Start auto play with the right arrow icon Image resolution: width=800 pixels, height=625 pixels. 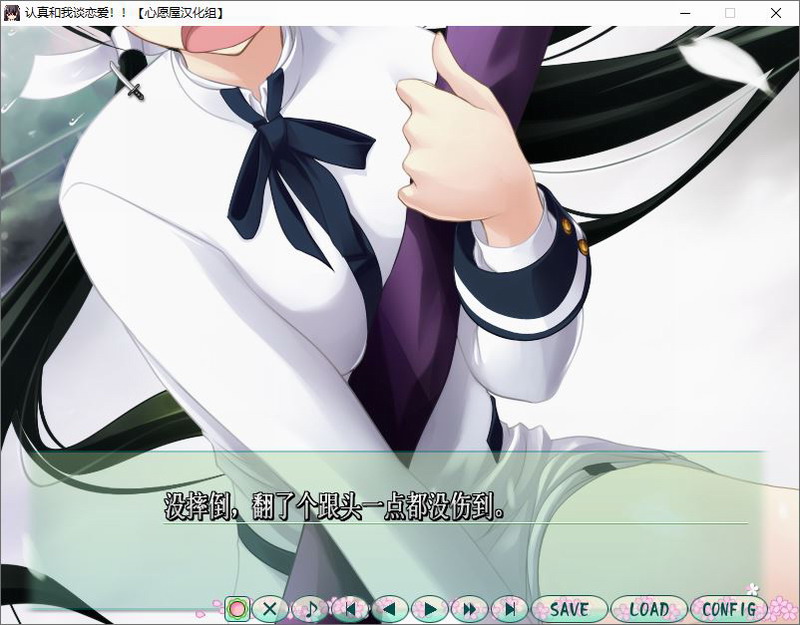[x=430, y=608]
